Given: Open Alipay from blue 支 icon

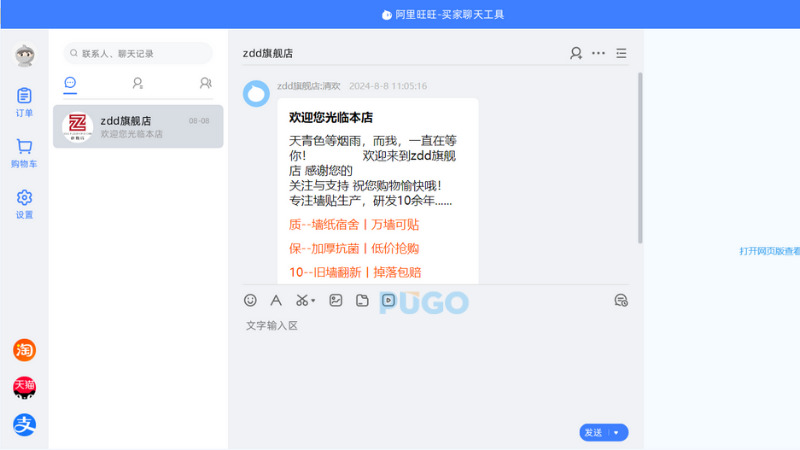Looking at the screenshot, I should [24, 425].
